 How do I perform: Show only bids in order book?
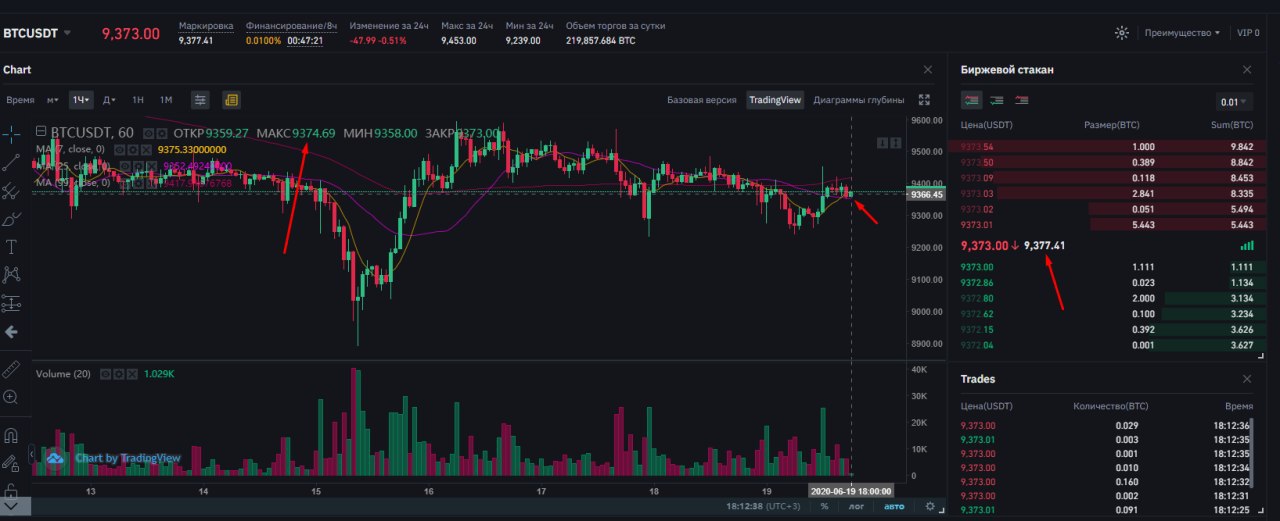pyautogui.click(x=997, y=100)
